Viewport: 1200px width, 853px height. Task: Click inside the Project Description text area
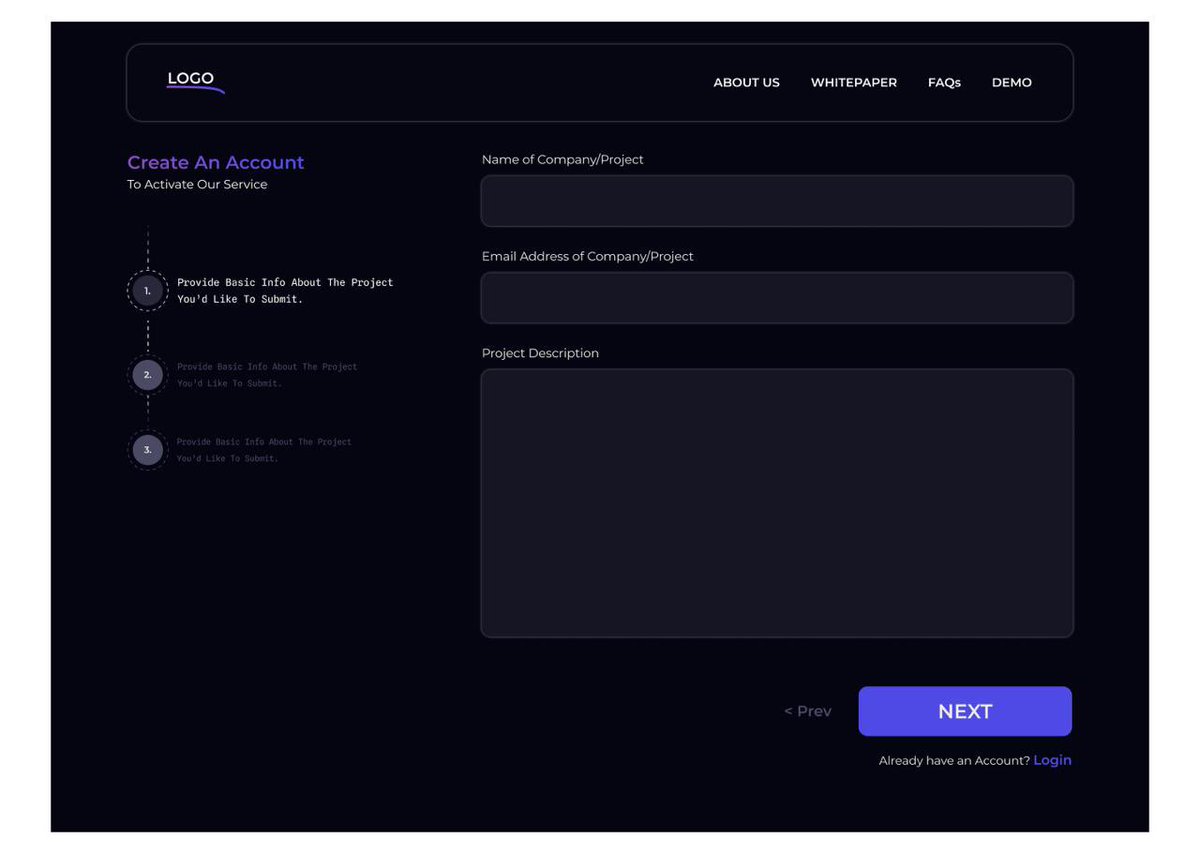point(777,503)
